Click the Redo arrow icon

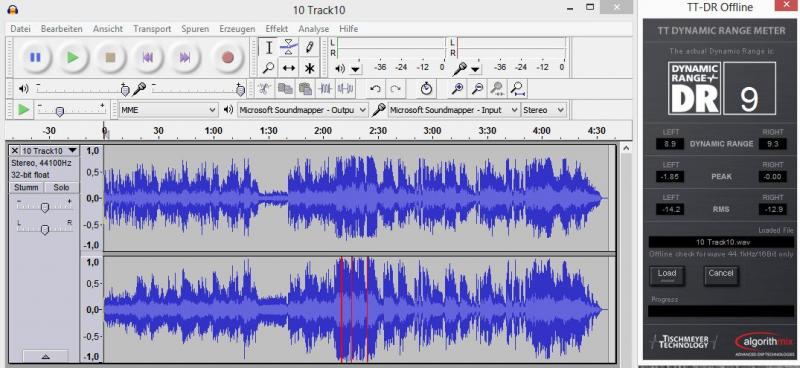(x=395, y=89)
